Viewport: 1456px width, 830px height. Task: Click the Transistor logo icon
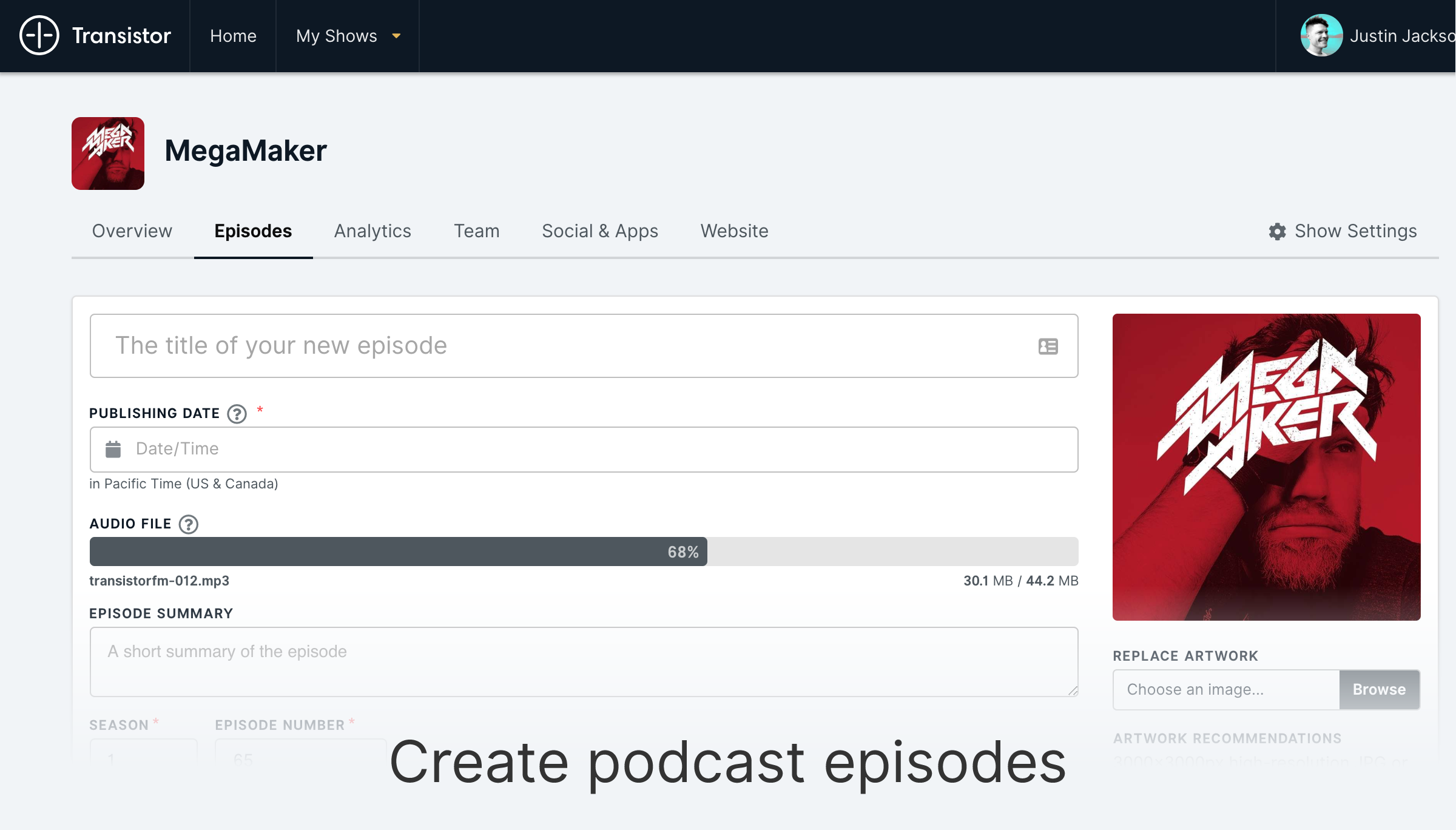(x=39, y=36)
